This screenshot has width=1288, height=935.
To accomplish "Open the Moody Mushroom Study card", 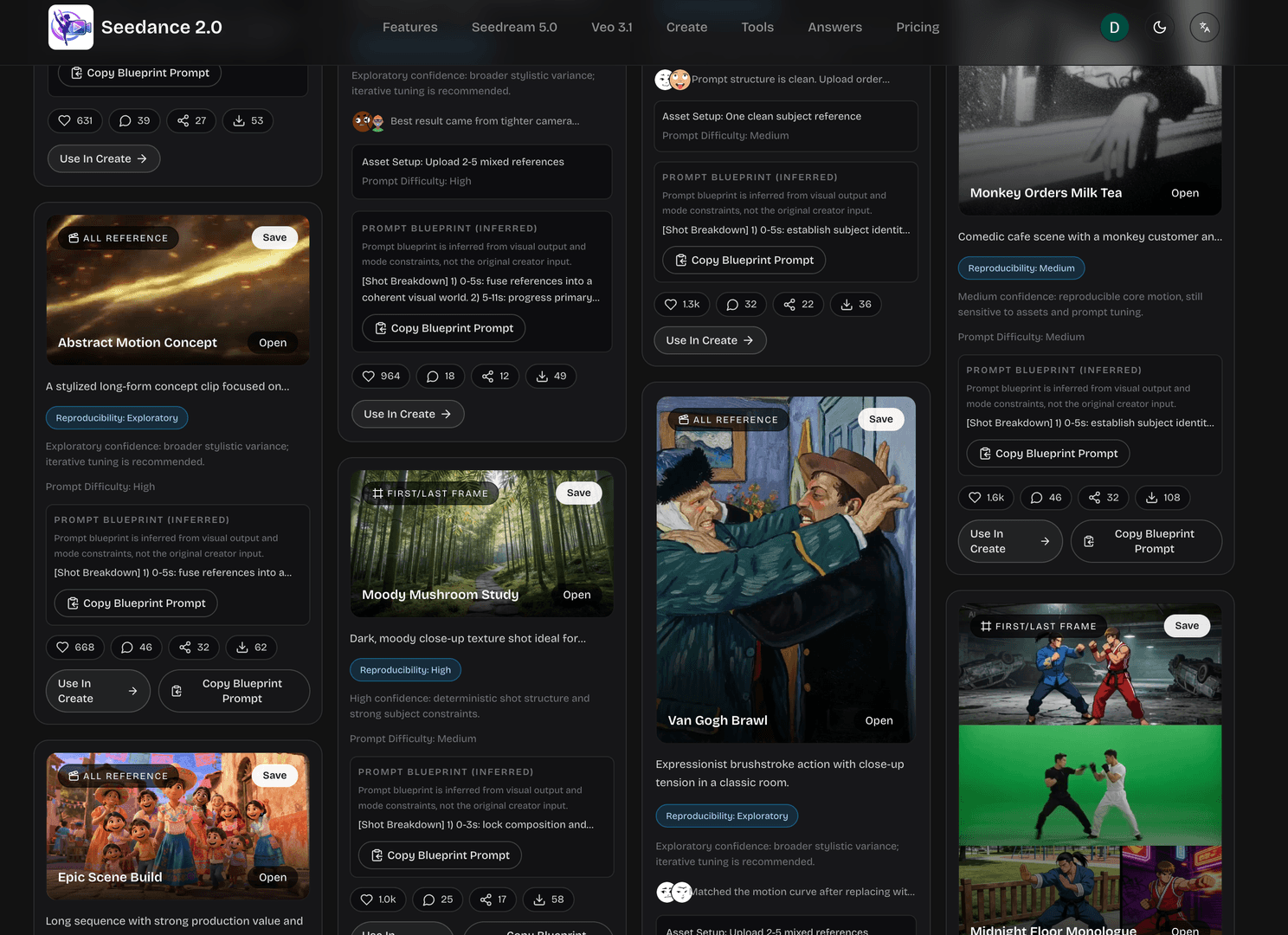I will (576, 595).
